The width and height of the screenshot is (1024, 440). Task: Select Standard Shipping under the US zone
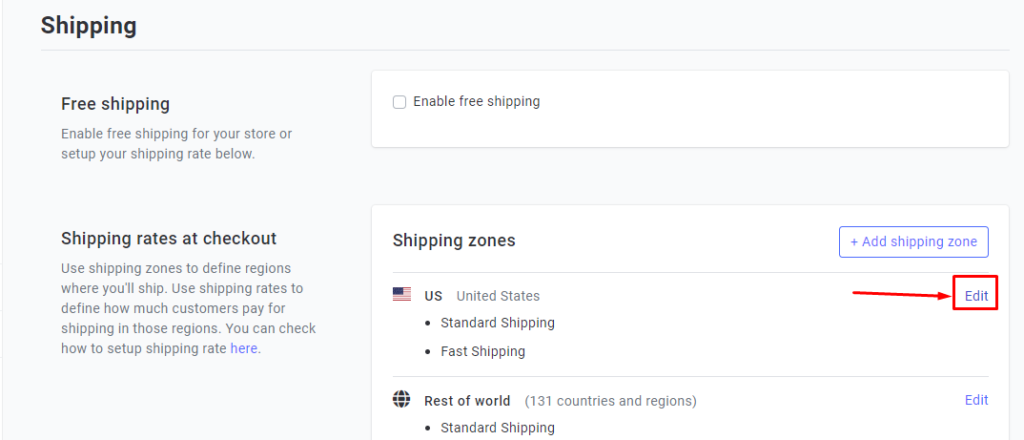(x=498, y=322)
